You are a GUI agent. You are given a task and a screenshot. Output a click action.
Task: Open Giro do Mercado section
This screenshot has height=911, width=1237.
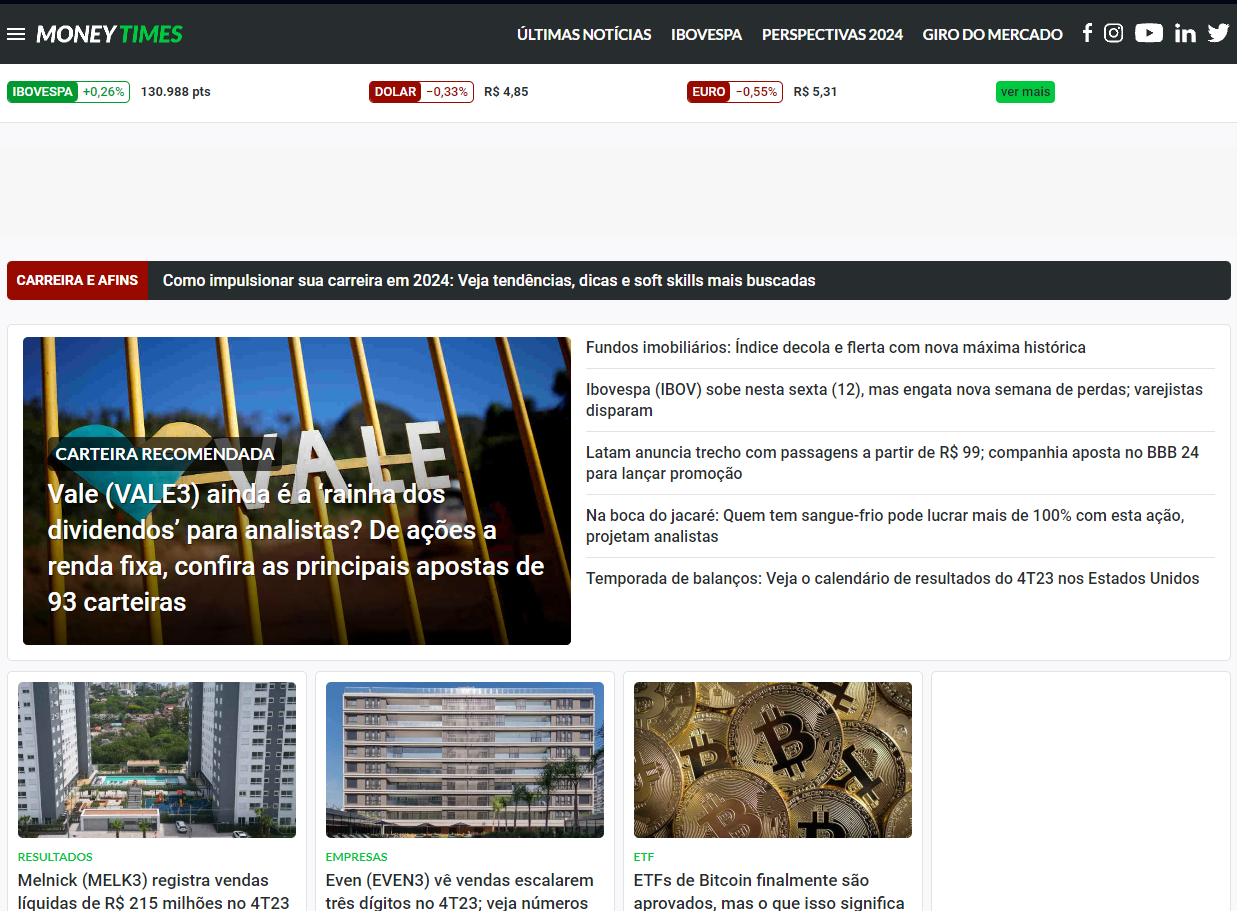992,34
